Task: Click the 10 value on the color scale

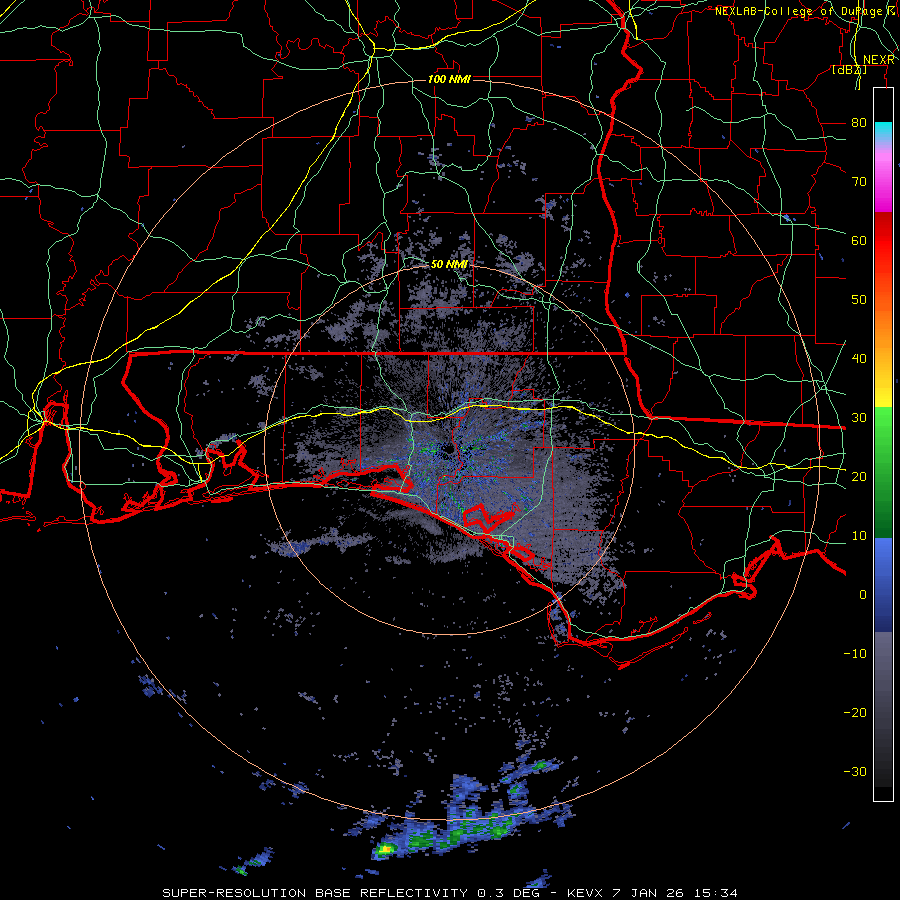Action: coord(859,536)
